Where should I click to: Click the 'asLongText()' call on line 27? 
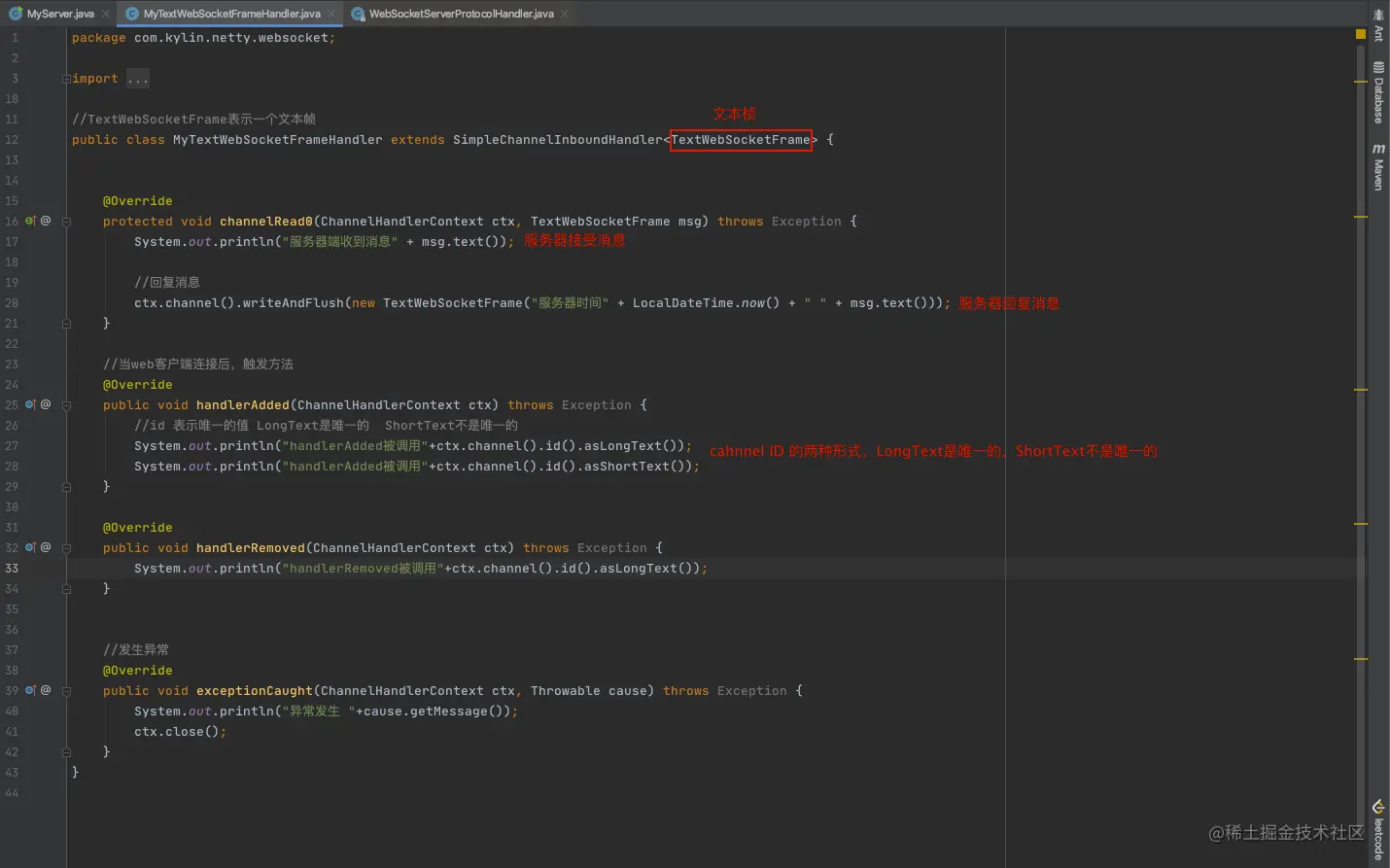634,446
